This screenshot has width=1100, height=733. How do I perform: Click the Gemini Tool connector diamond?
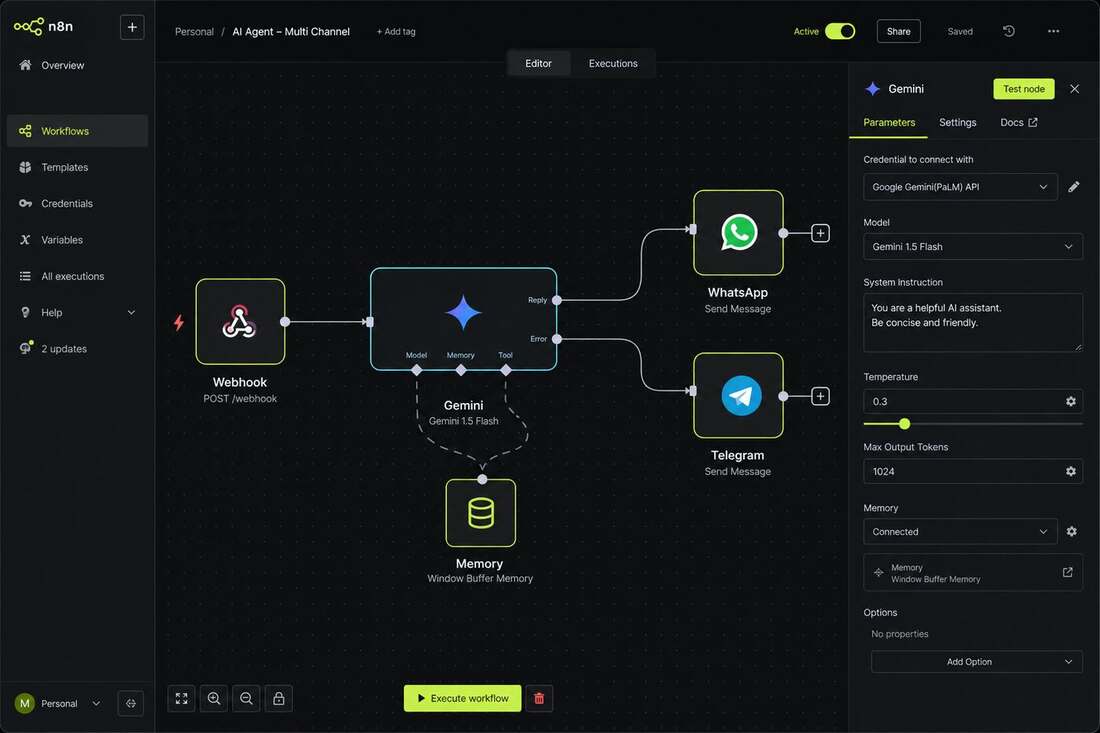click(x=506, y=370)
